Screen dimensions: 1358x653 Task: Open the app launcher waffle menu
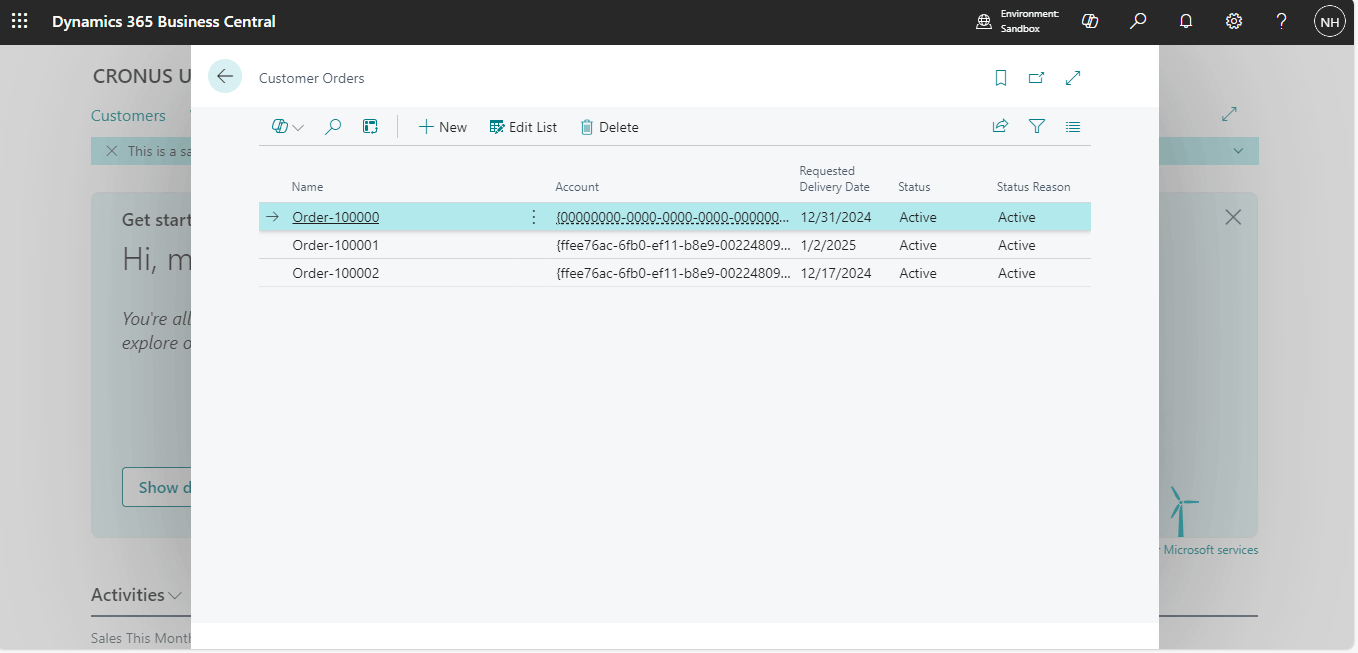coord(20,21)
